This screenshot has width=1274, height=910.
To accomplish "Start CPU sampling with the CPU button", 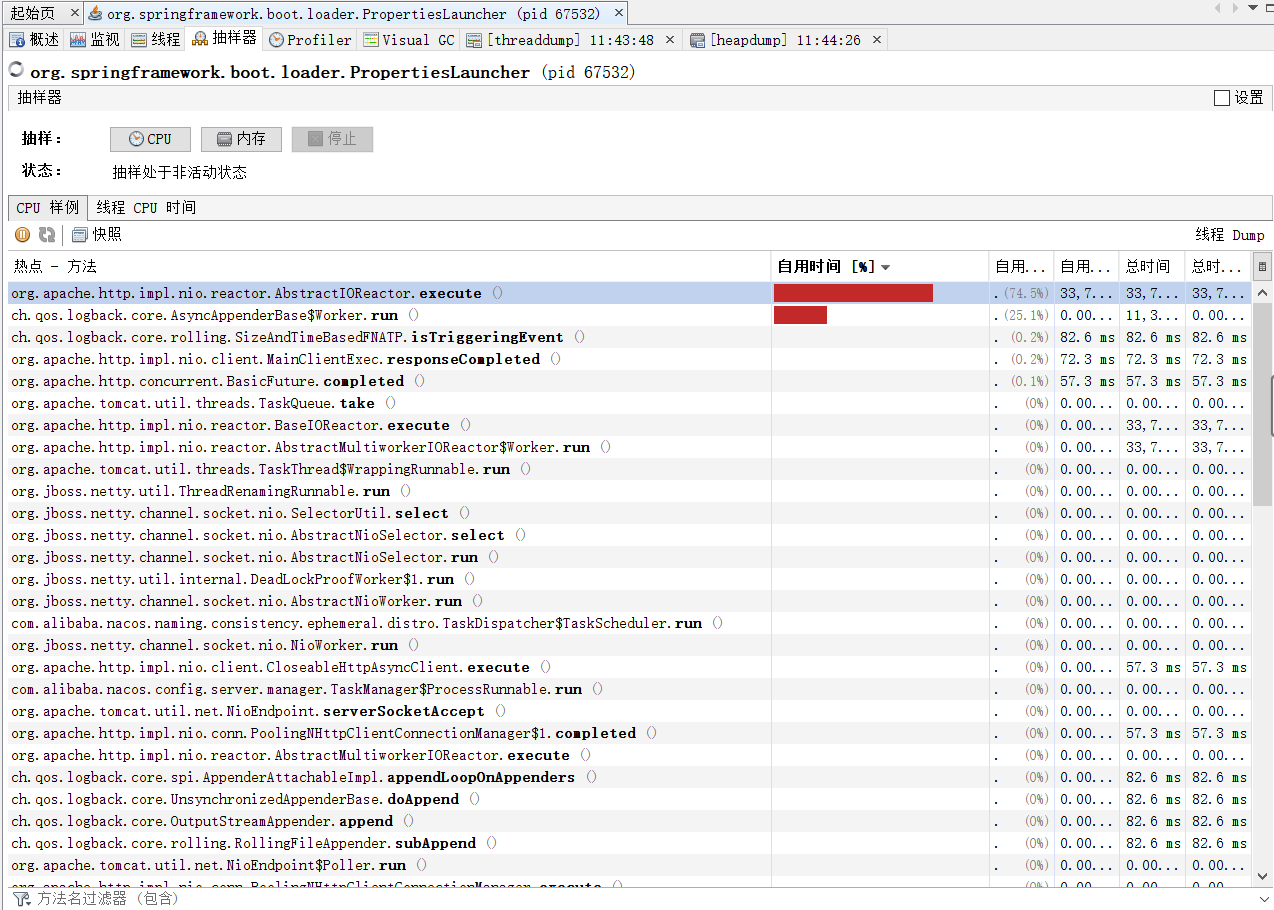I will coord(150,139).
